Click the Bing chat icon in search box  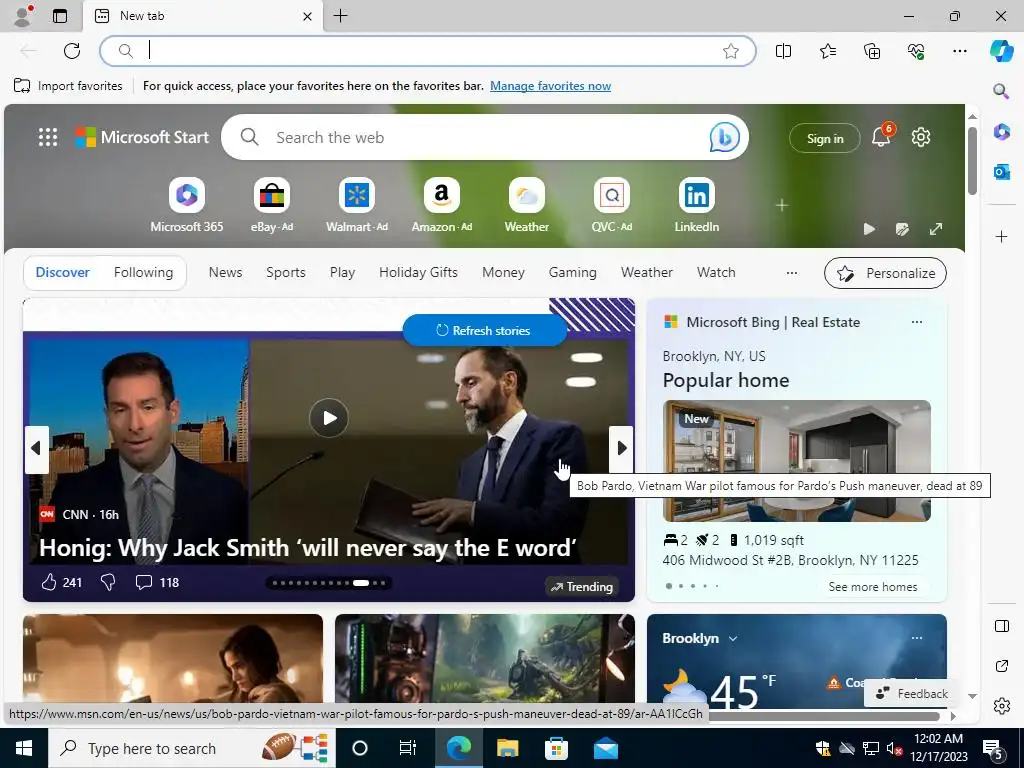point(724,137)
